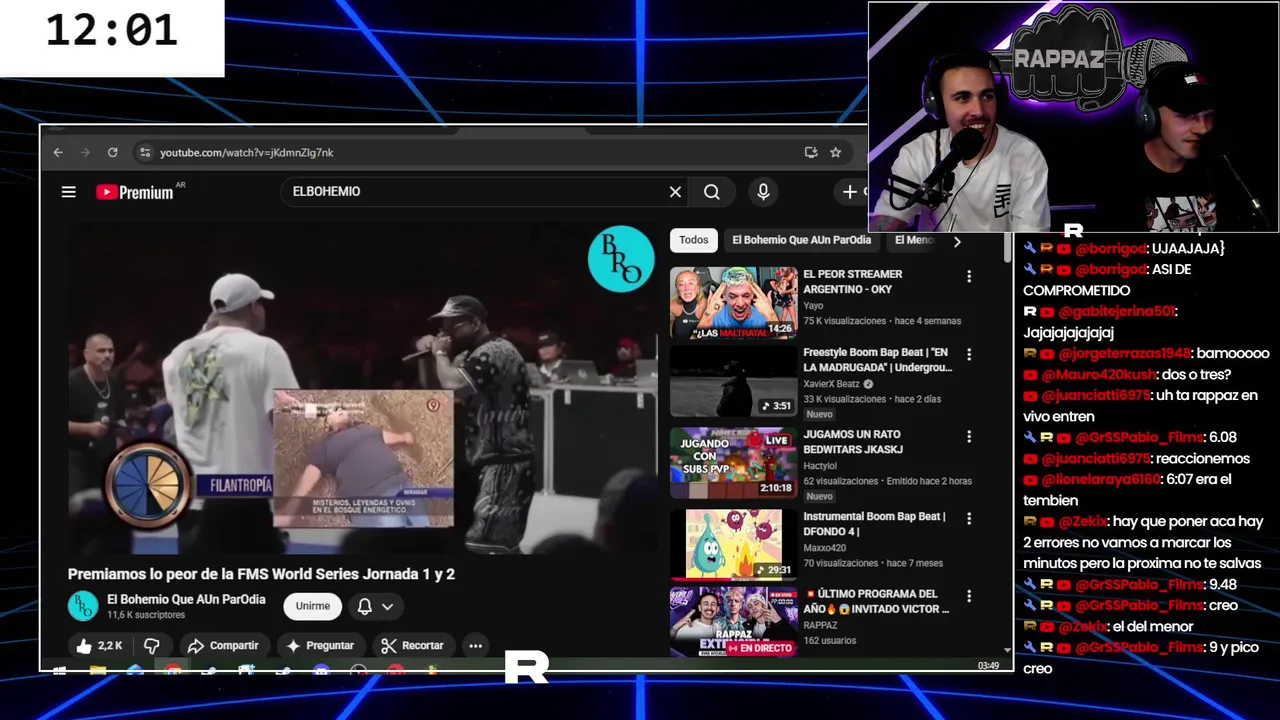
Task: Click the video player to pause
Action: click(364, 388)
